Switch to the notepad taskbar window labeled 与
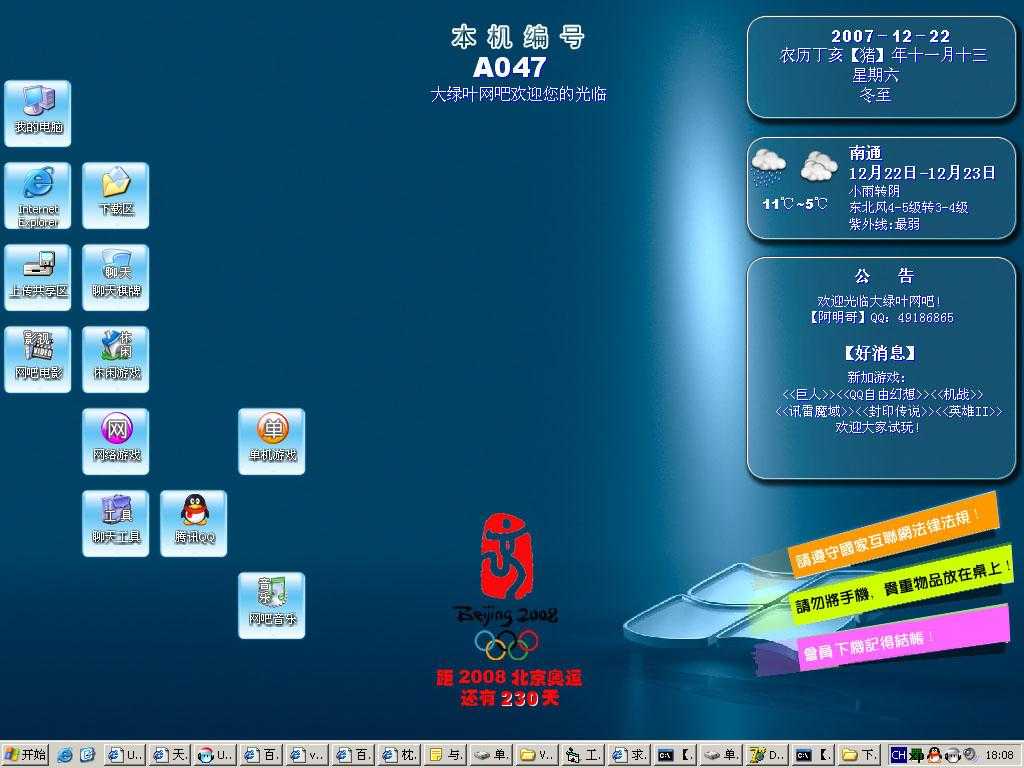1024x768 pixels. pyautogui.click(x=445, y=756)
